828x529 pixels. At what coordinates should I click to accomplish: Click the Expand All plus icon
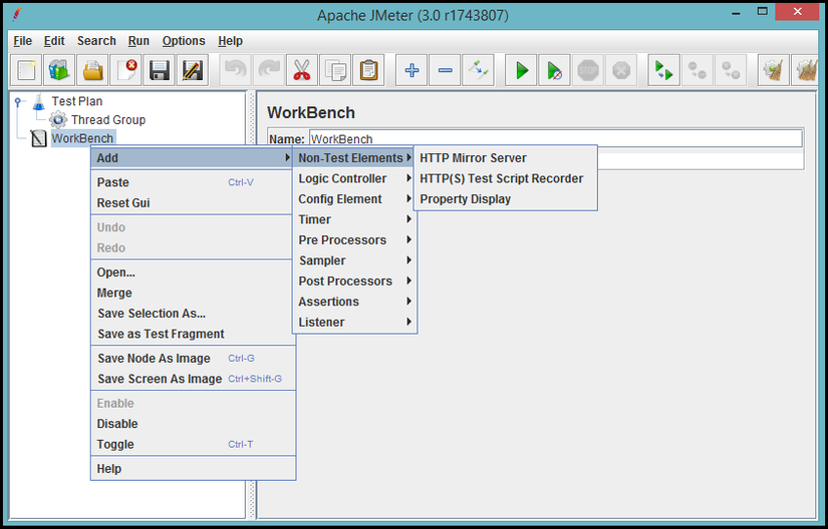[x=411, y=70]
